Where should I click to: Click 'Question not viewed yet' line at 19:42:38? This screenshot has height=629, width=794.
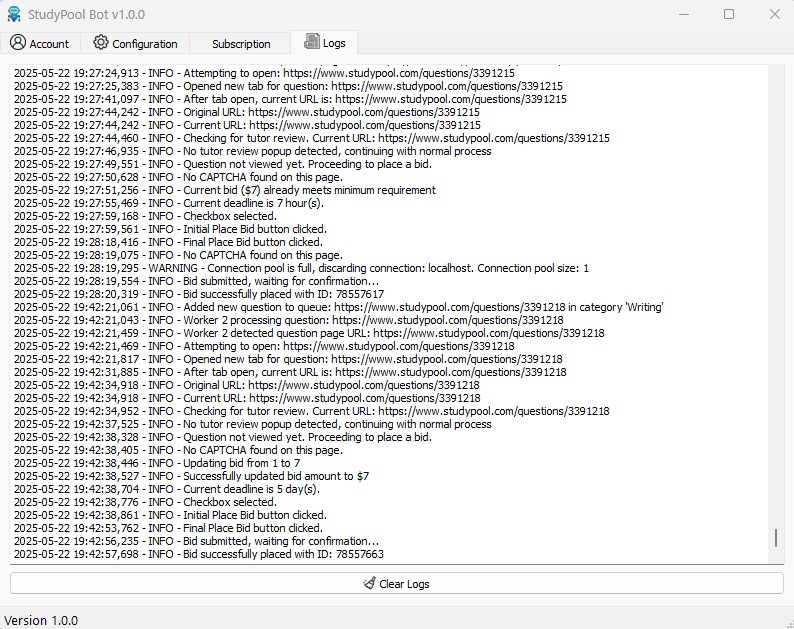tap(223, 437)
